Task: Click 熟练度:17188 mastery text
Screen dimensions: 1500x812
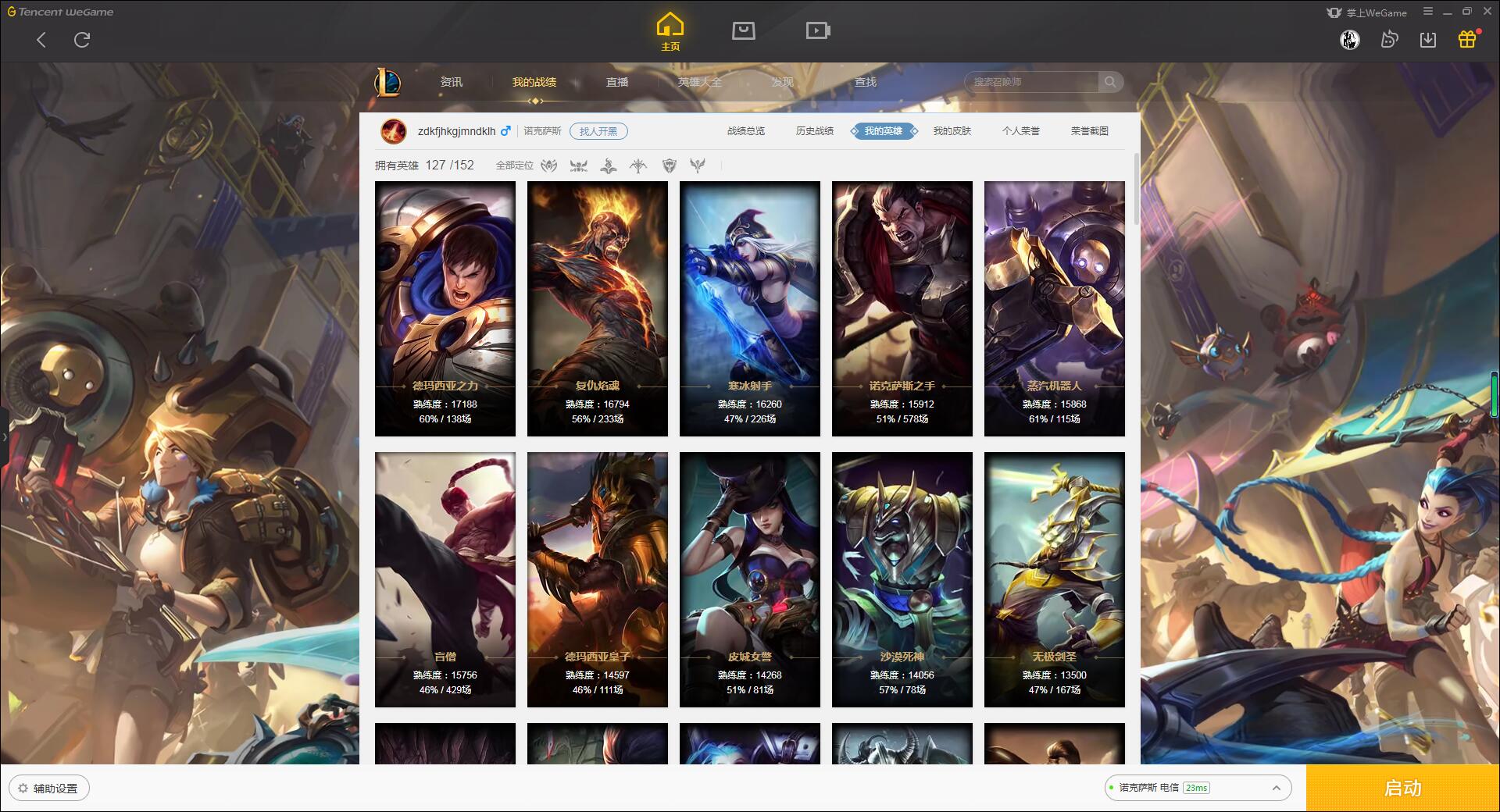Action: tap(445, 404)
